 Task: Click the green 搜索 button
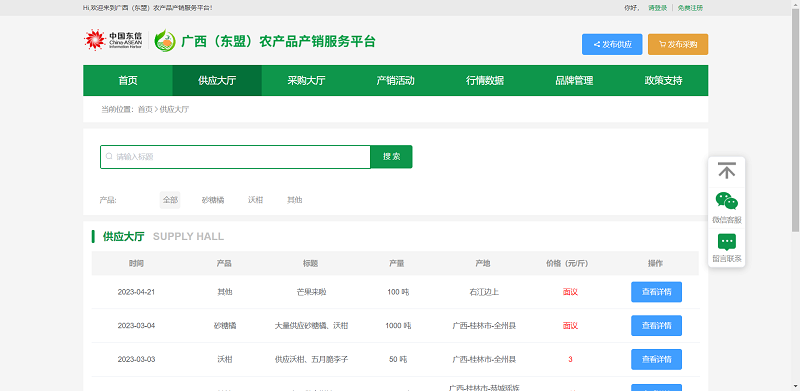pos(391,157)
